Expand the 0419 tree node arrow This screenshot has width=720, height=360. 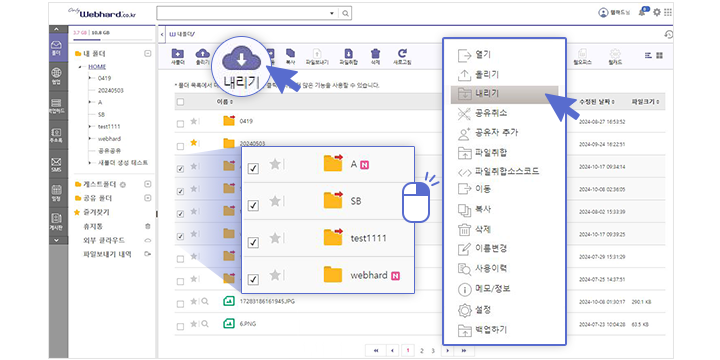point(90,78)
